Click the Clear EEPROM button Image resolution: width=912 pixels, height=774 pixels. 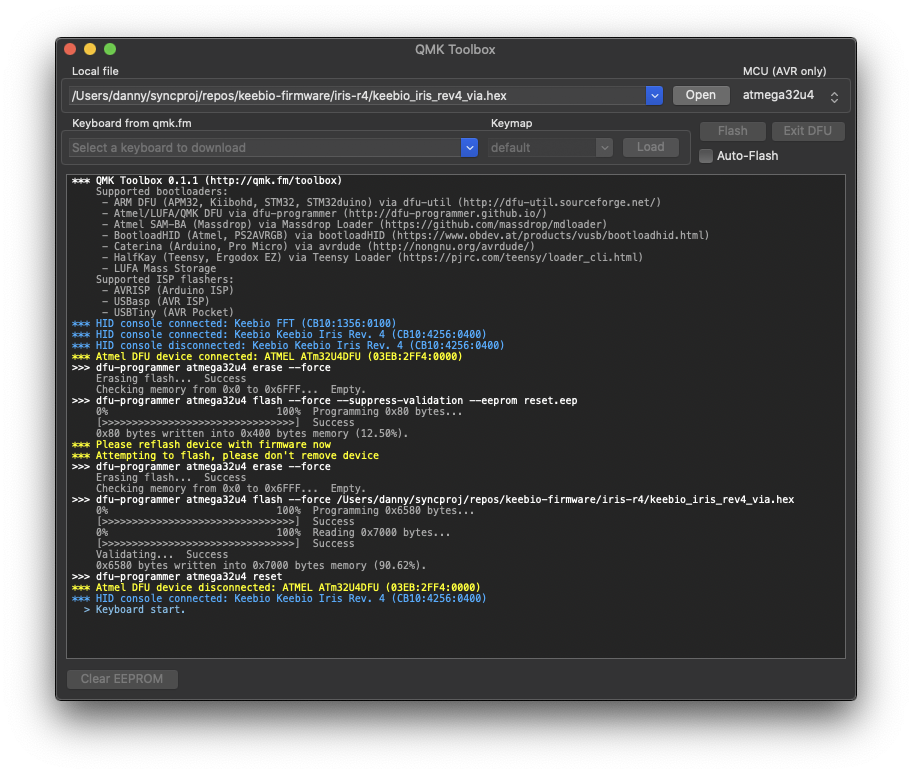tap(122, 679)
